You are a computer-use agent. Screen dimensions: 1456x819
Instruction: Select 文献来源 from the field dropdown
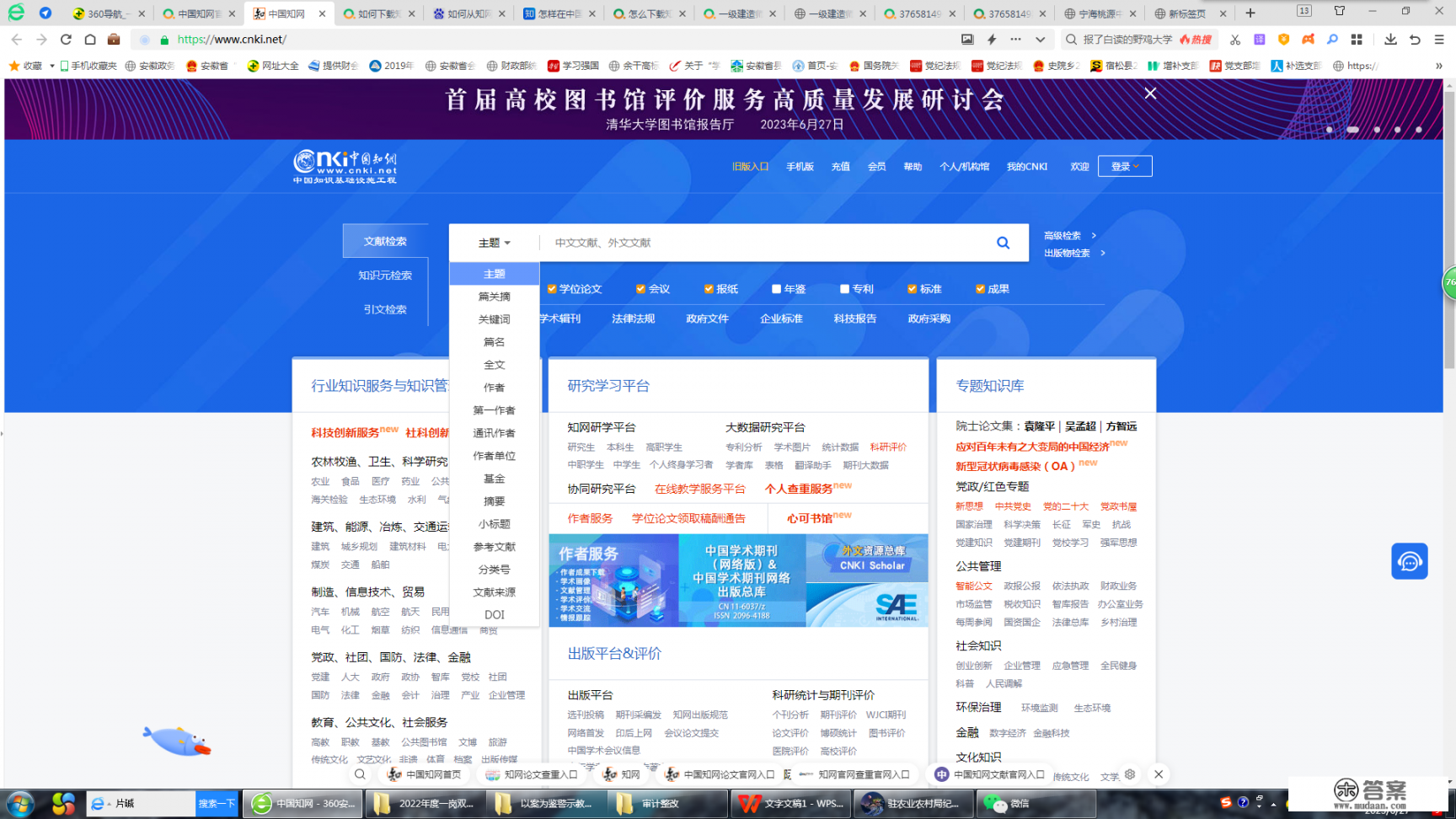[495, 592]
